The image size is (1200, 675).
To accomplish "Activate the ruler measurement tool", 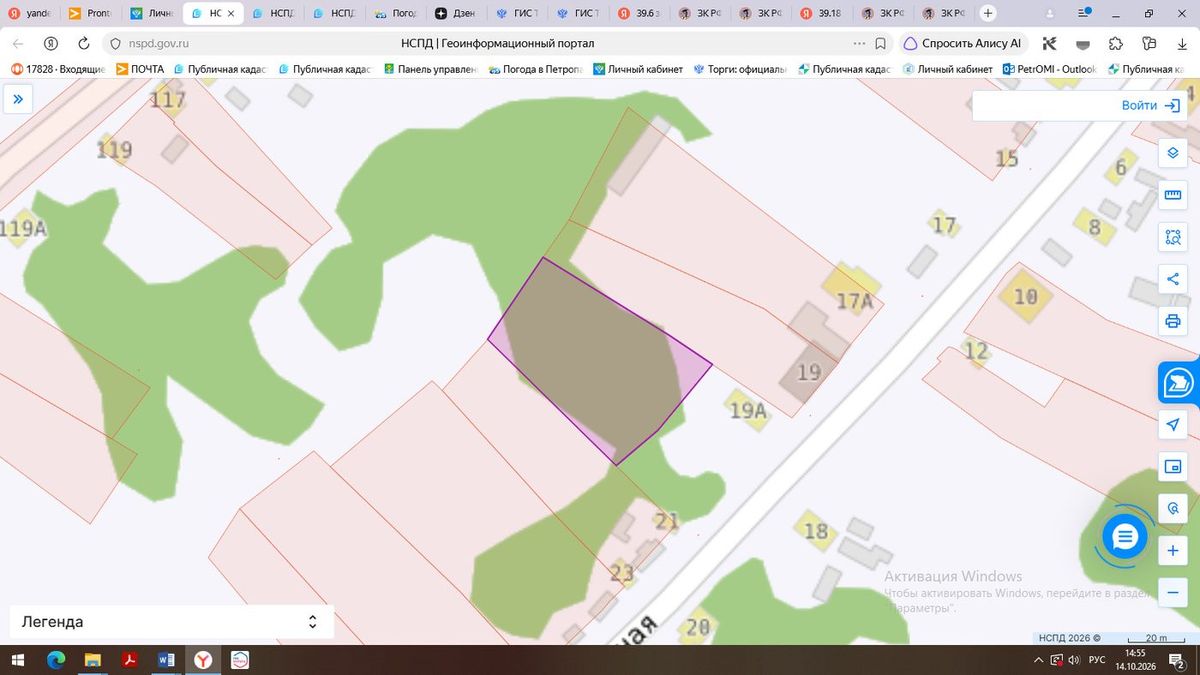I will pyautogui.click(x=1173, y=195).
